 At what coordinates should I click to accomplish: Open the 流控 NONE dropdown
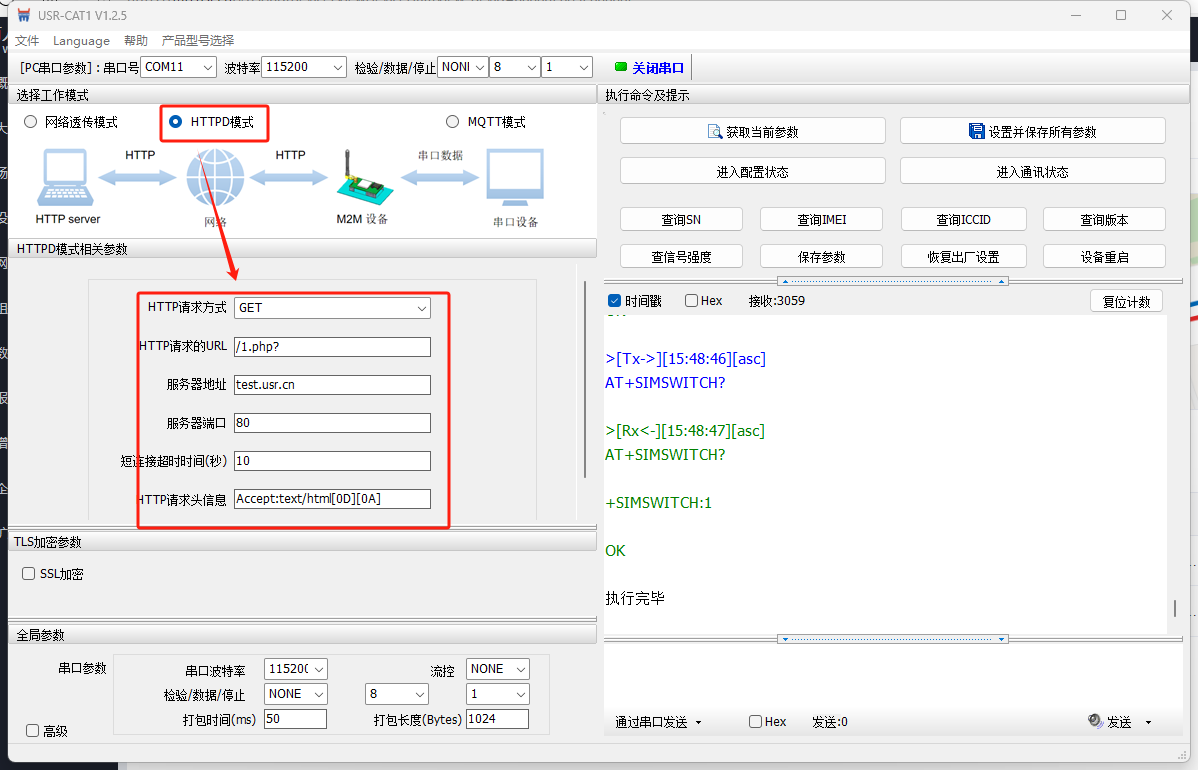pos(498,669)
